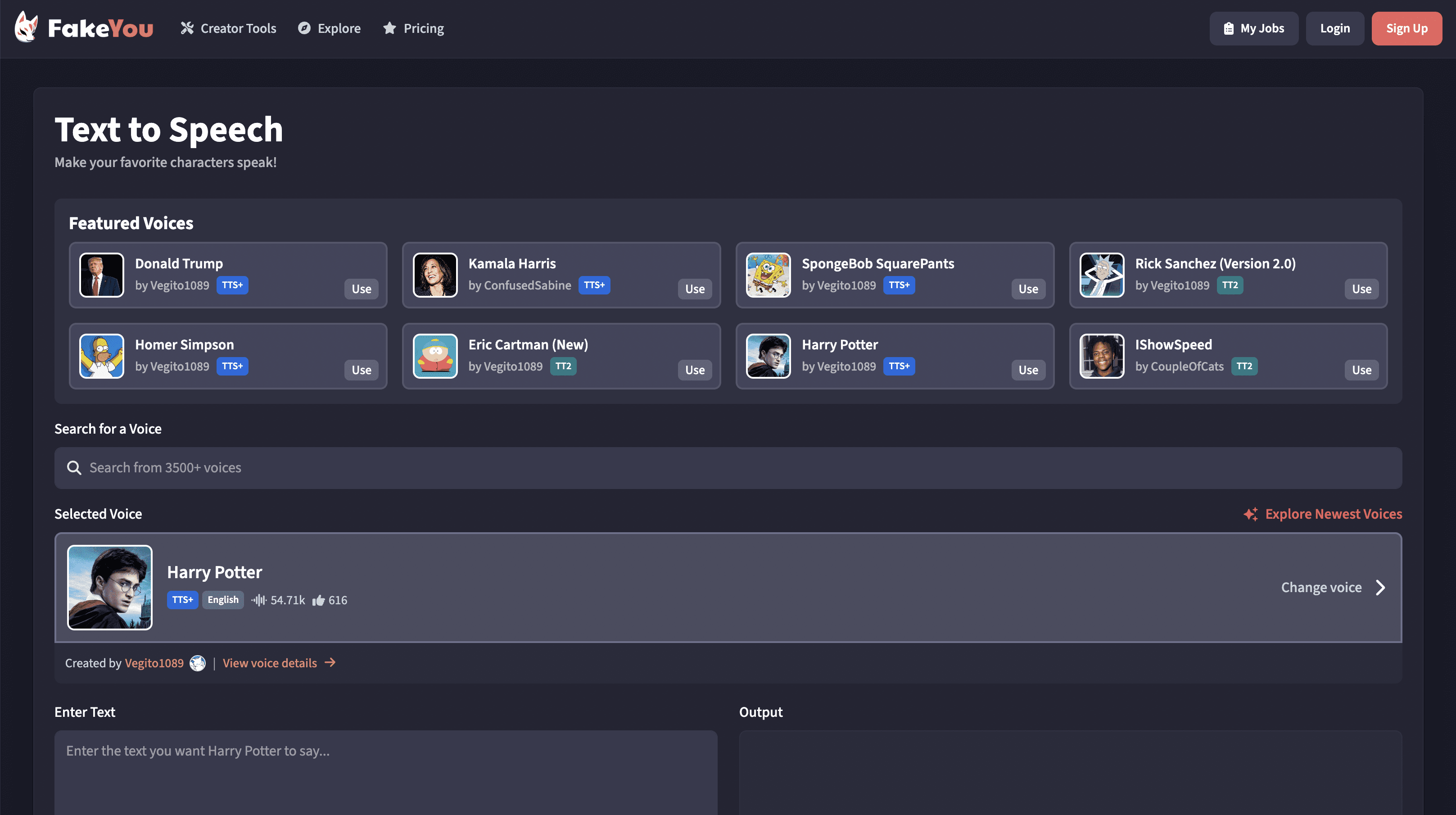The image size is (1456, 815).
Task: Click the TT2 badge on Rick Sanchez card
Action: point(1230,285)
